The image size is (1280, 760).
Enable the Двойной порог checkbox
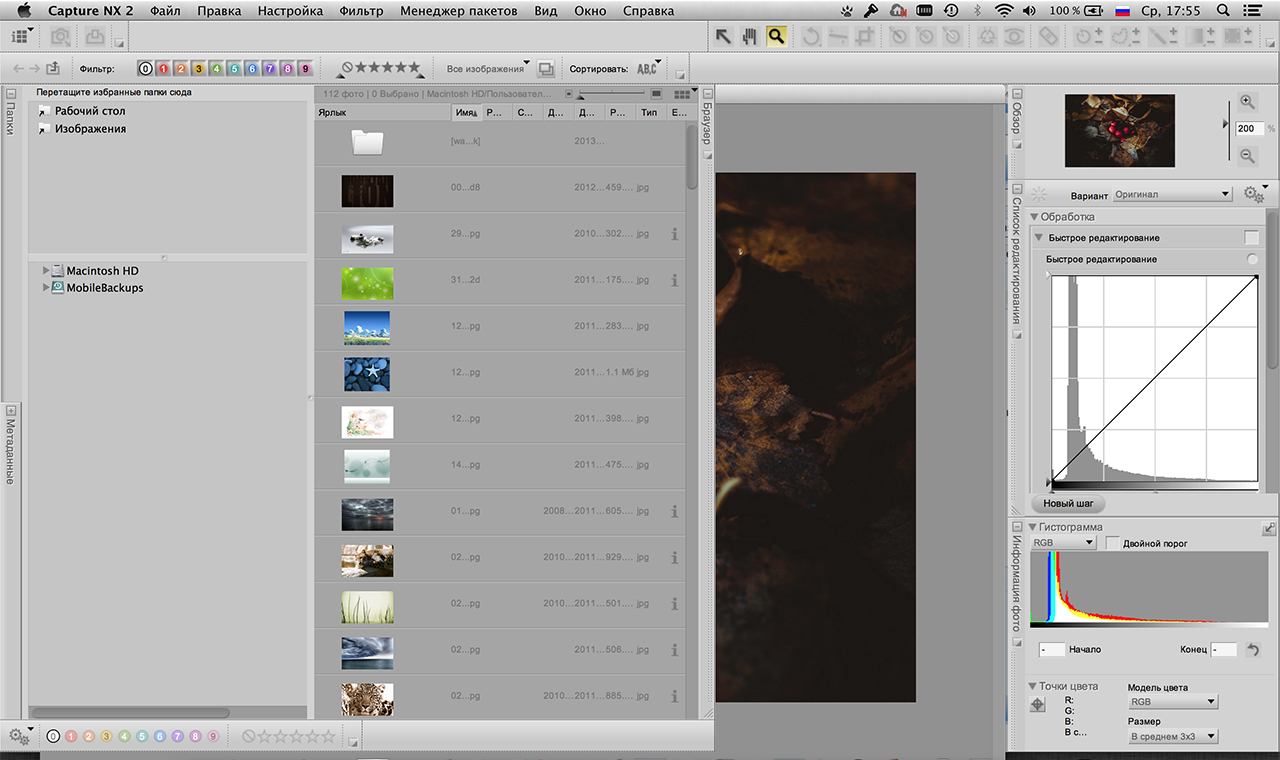(1112, 543)
